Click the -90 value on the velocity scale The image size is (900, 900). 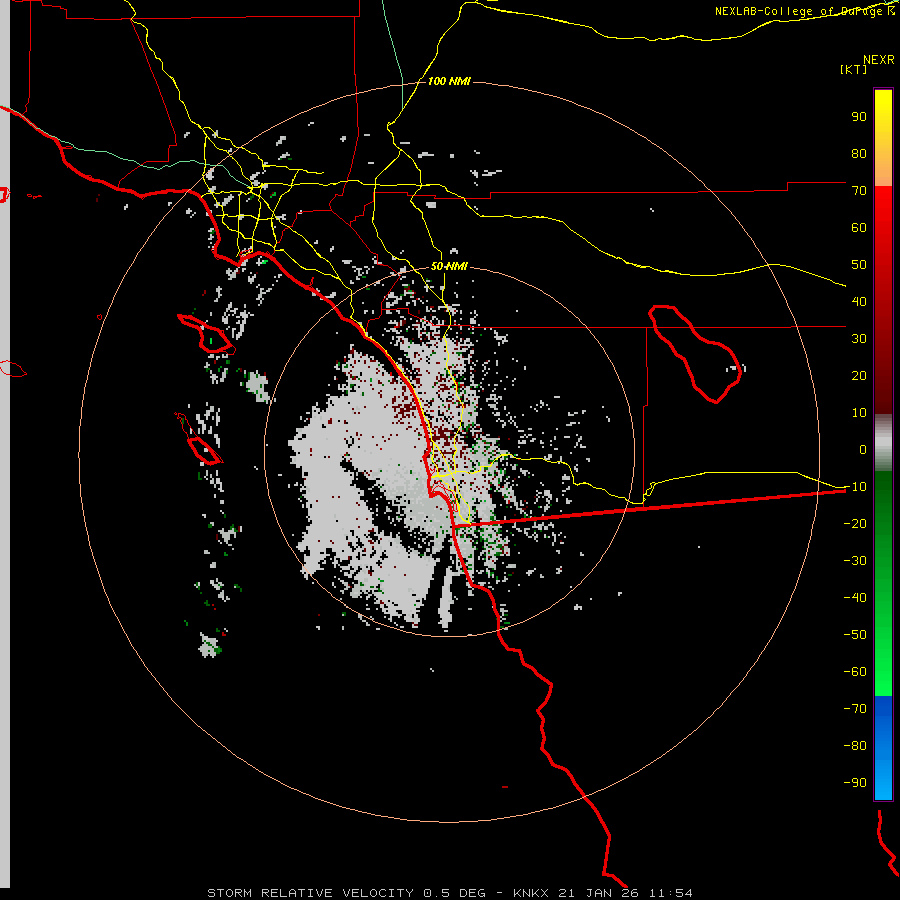click(x=855, y=783)
